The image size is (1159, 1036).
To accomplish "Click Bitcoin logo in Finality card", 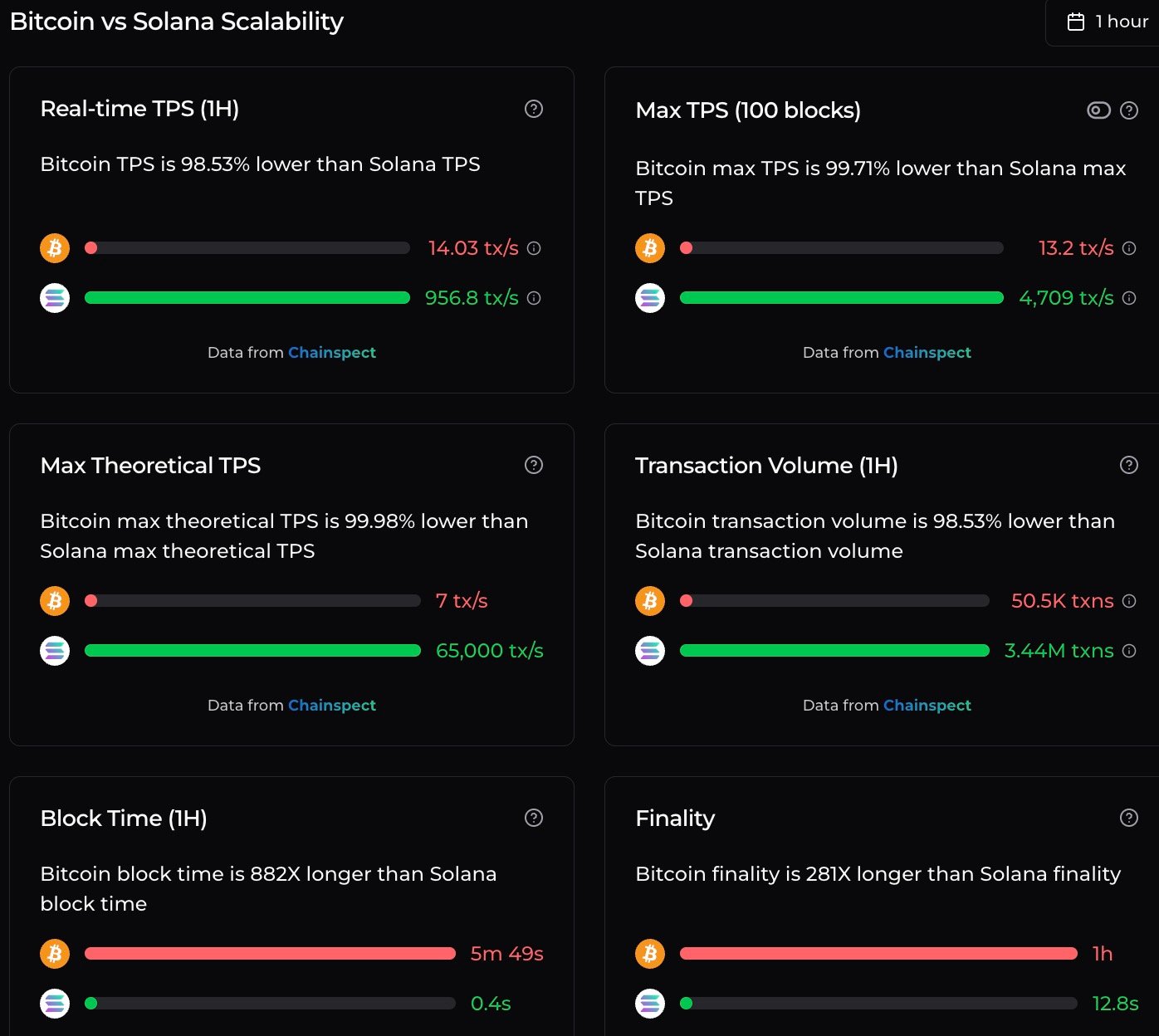I will click(x=650, y=954).
